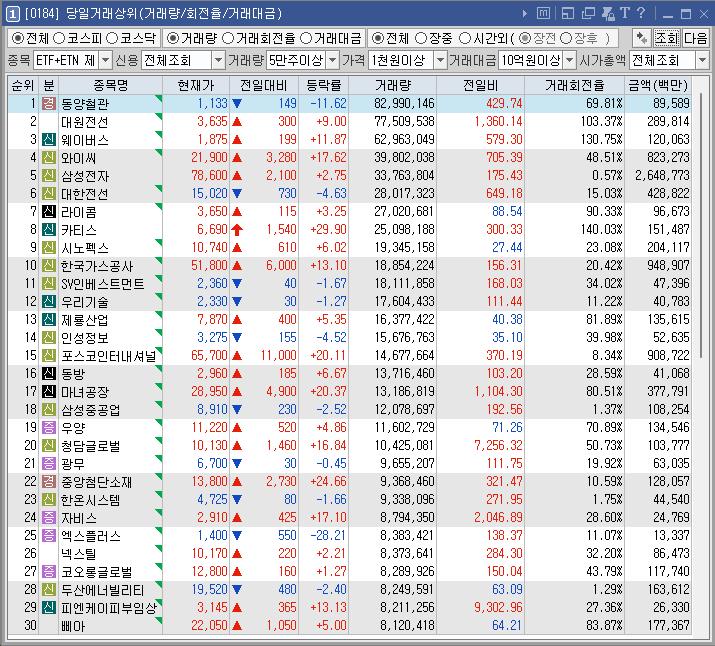Click the 대원전선 stock name
Image resolution: width=715 pixels, height=646 pixels.
85,122
